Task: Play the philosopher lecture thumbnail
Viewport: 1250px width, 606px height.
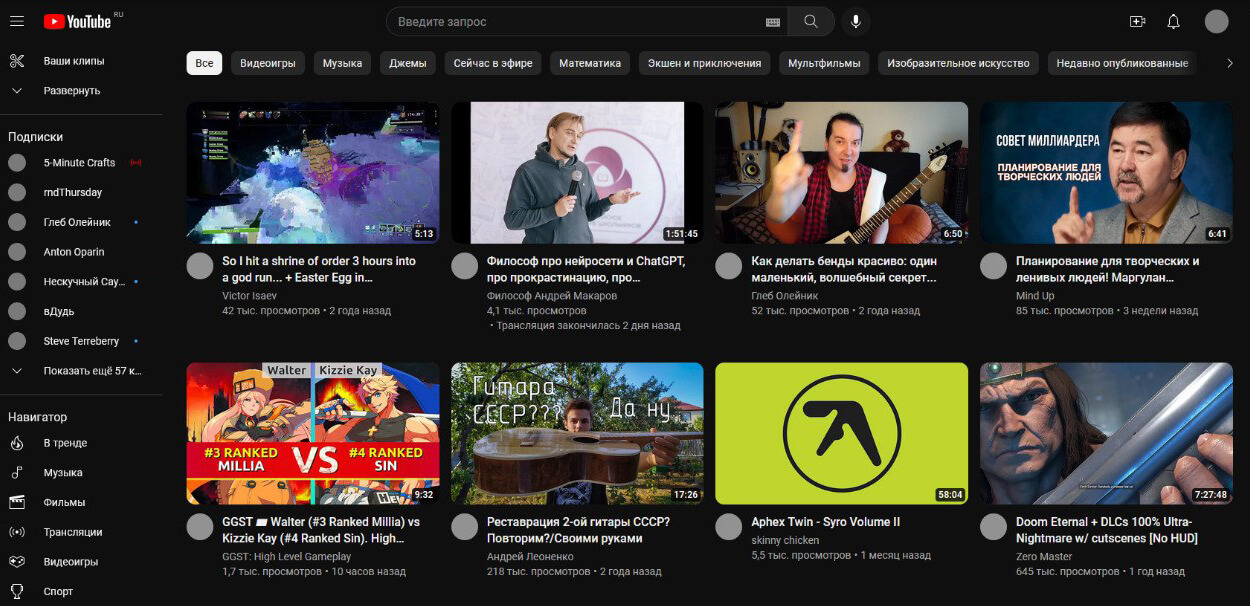Action: tap(577, 173)
